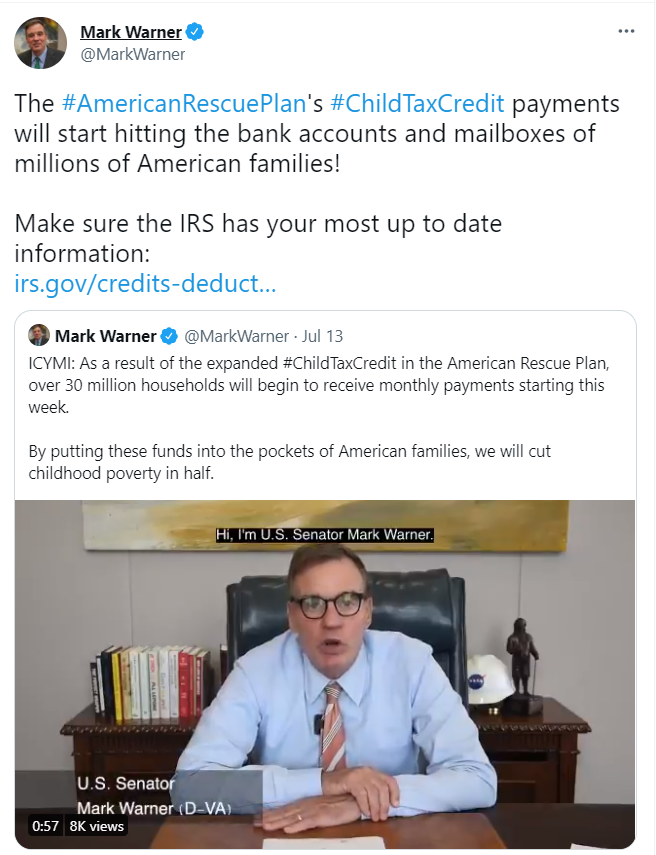The height and width of the screenshot is (855, 656).
Task: Open the Mark Warner display name link
Action: click(131, 32)
